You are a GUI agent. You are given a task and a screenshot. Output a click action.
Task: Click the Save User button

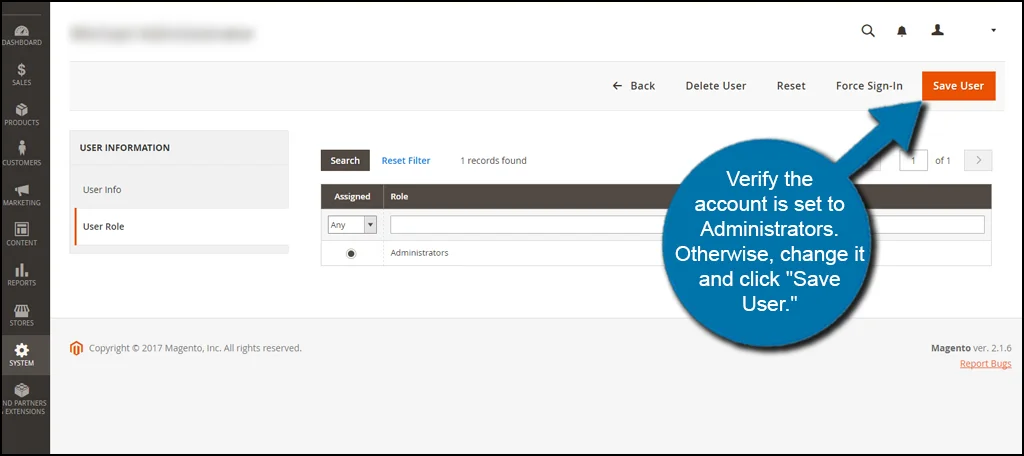pos(958,86)
